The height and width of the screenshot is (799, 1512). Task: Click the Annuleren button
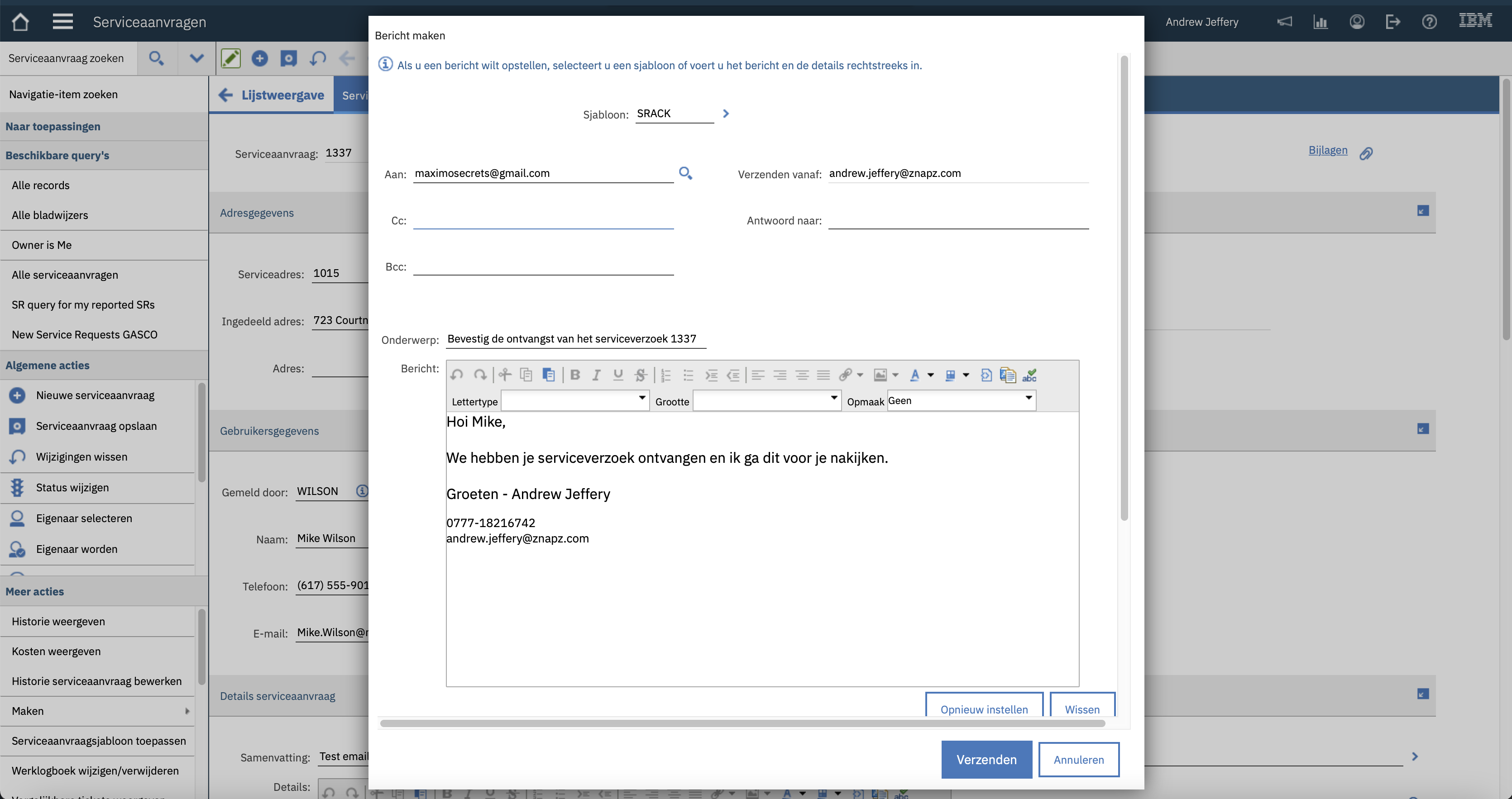(x=1078, y=760)
